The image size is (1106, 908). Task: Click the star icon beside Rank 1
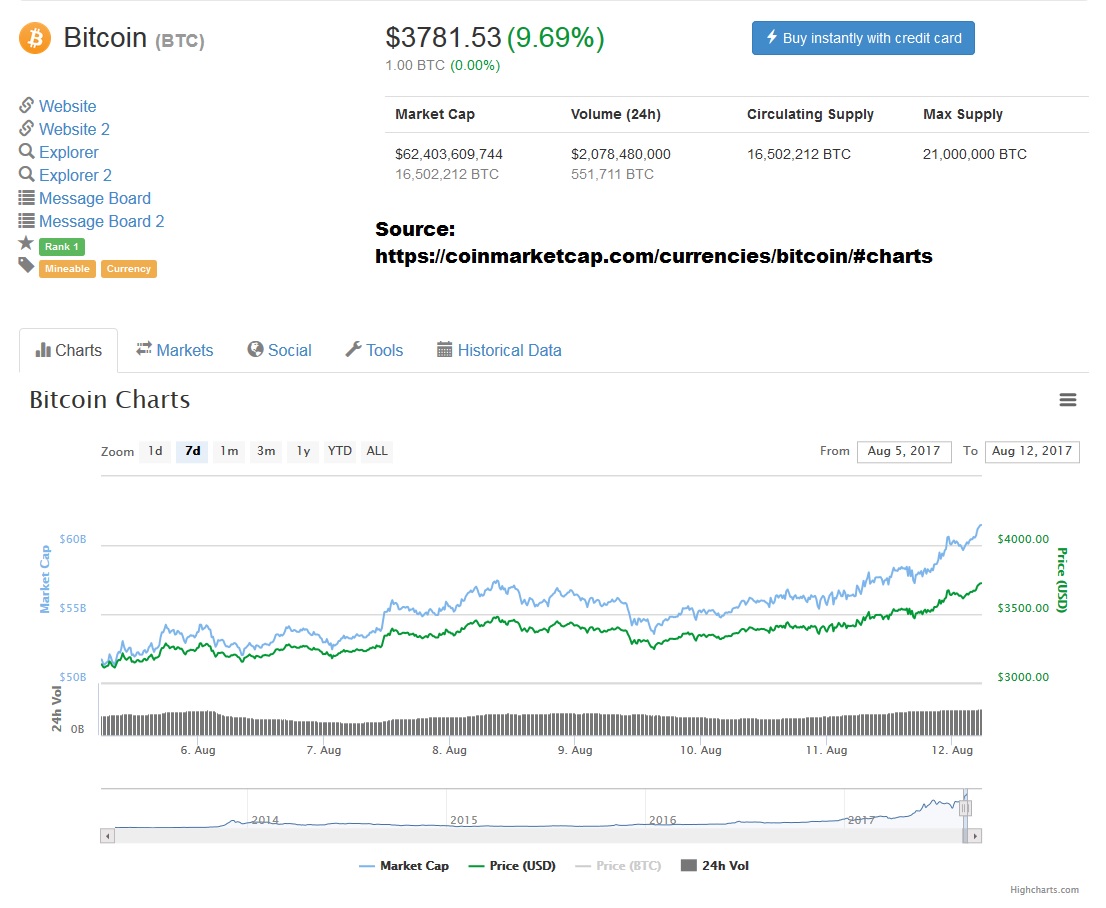(26, 243)
